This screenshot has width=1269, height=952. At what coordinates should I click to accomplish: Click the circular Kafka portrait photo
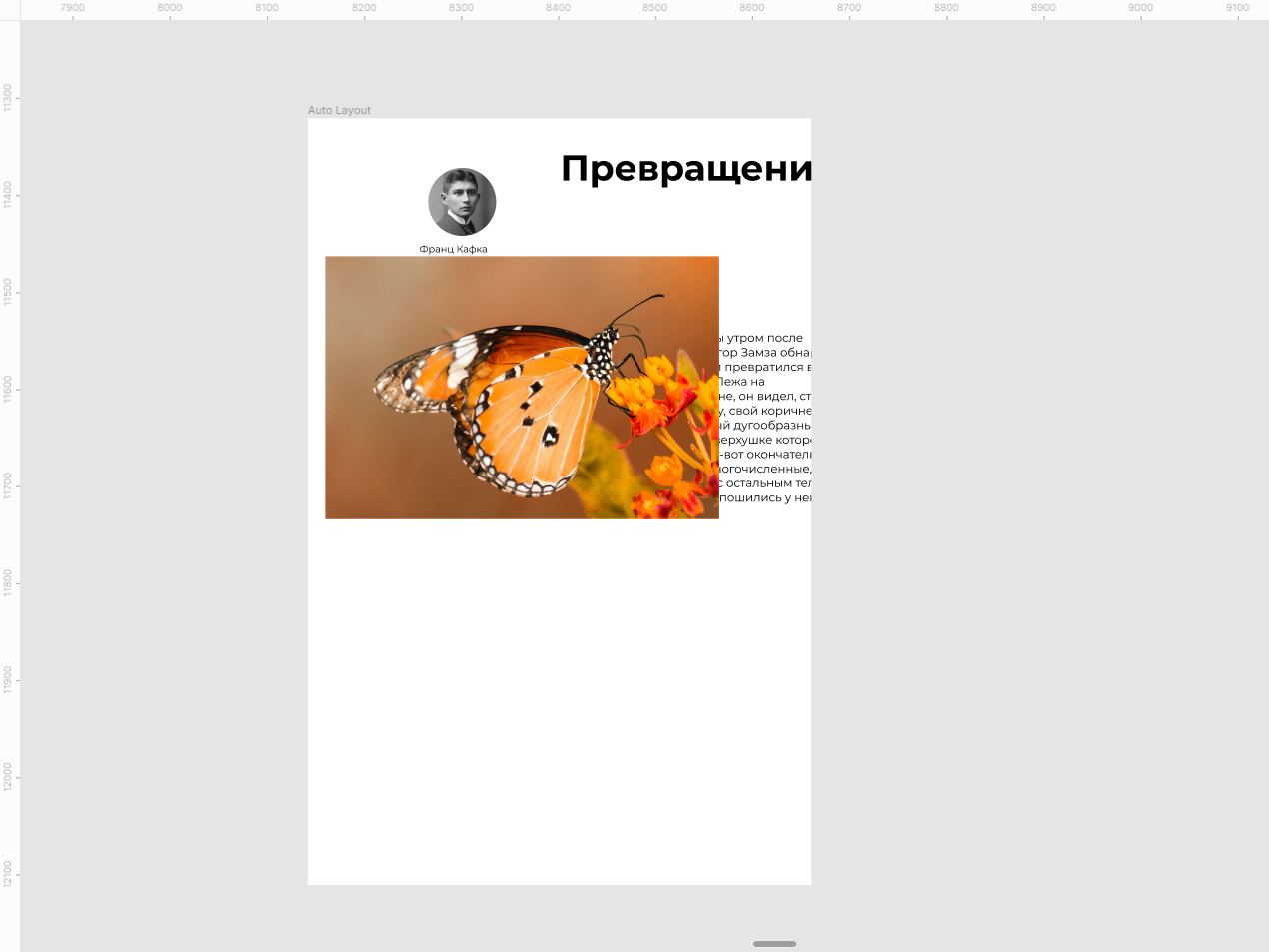462,202
